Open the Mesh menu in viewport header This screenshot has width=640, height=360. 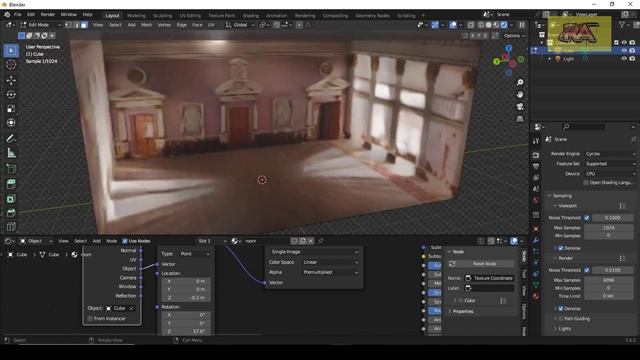pos(146,25)
